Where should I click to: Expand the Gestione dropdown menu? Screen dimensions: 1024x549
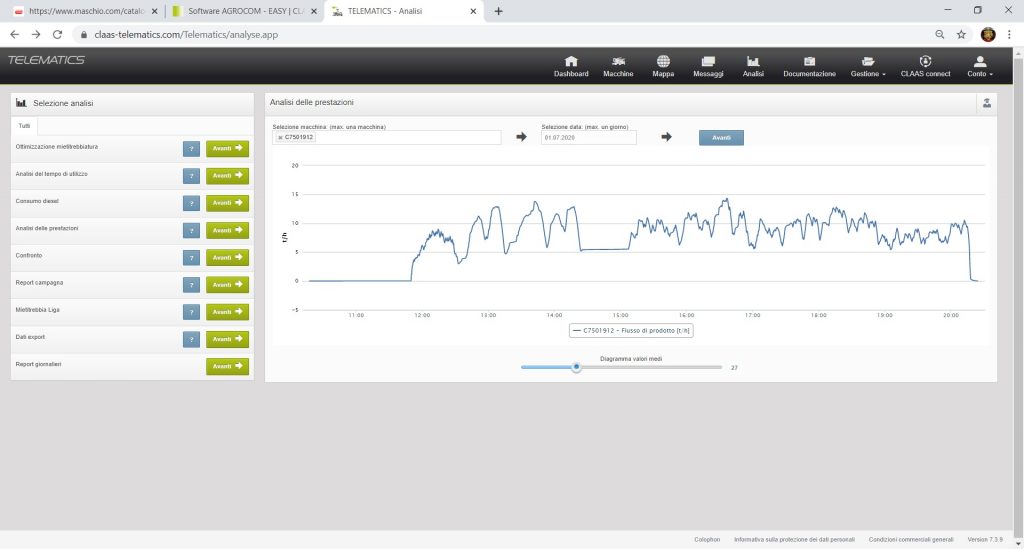(x=868, y=67)
